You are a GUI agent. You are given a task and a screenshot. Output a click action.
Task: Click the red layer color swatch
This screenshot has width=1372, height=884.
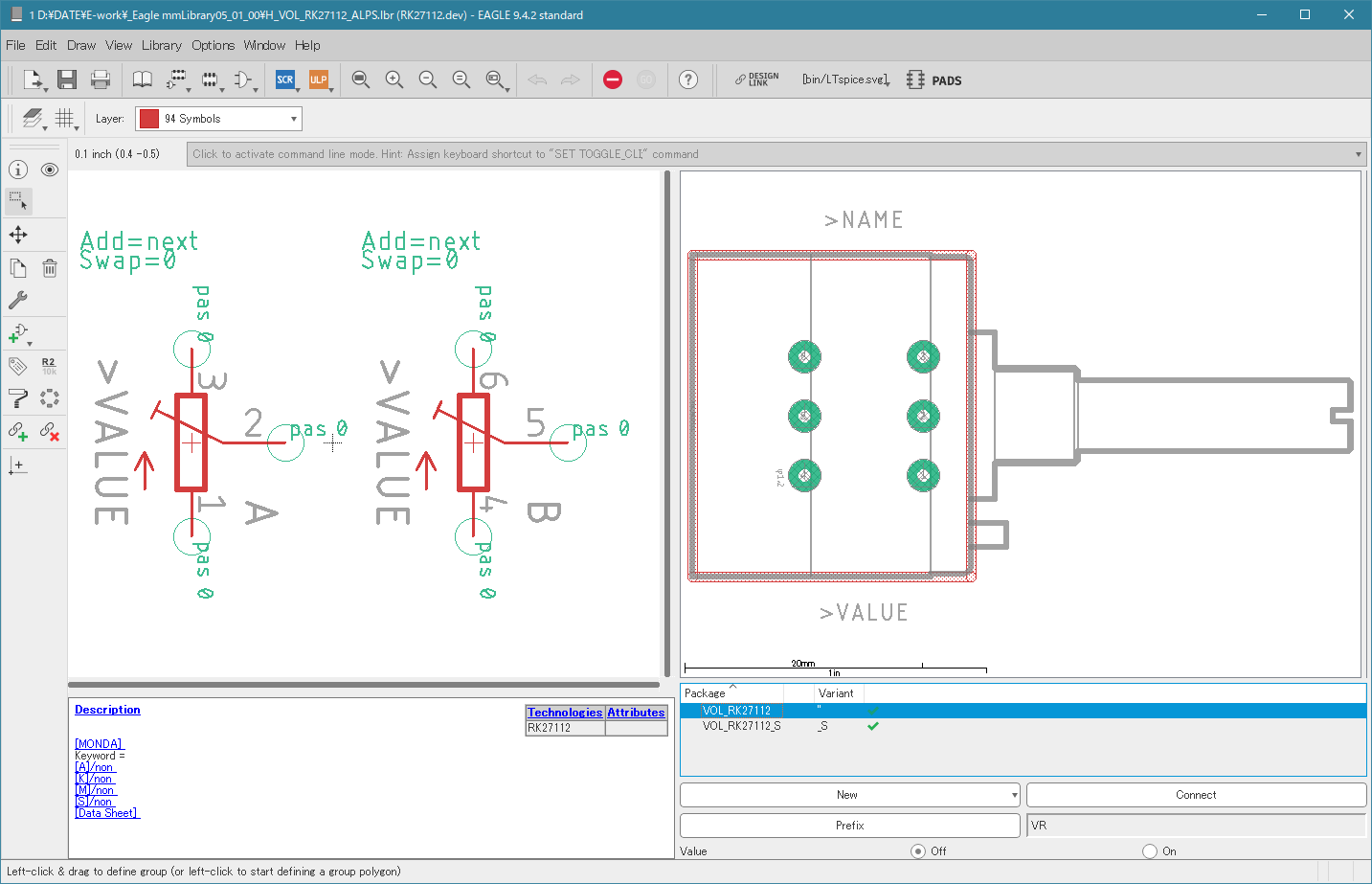click(149, 119)
